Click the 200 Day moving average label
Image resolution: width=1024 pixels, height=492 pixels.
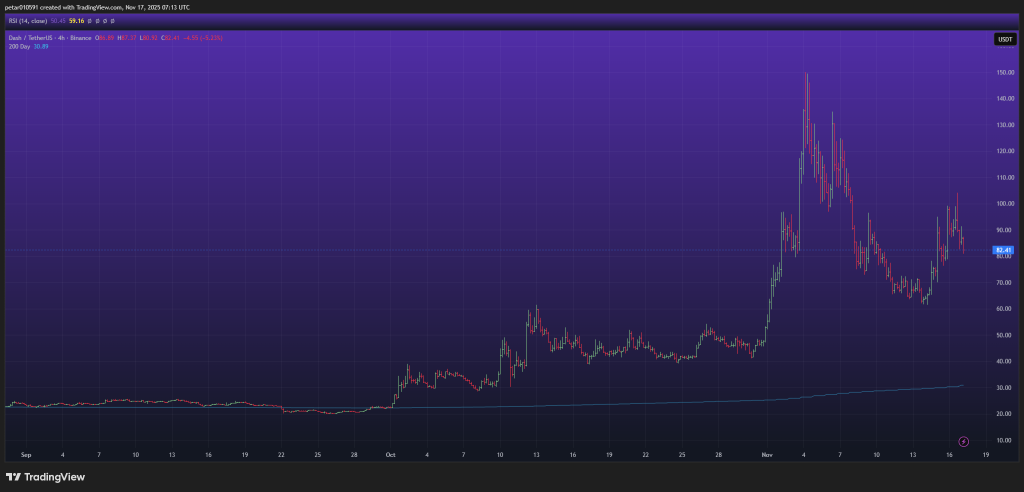pos(17,46)
